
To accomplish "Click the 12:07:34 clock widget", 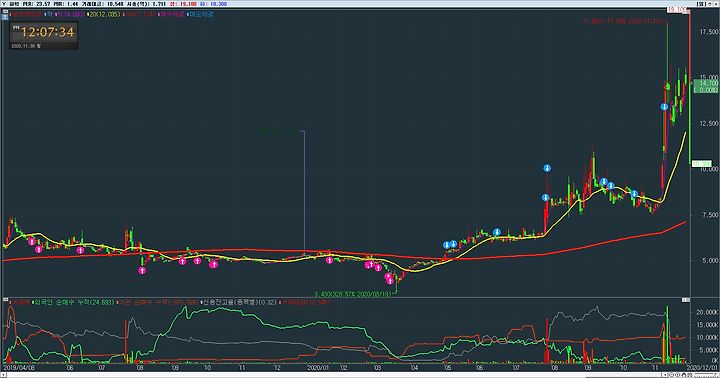I will pos(44,32).
